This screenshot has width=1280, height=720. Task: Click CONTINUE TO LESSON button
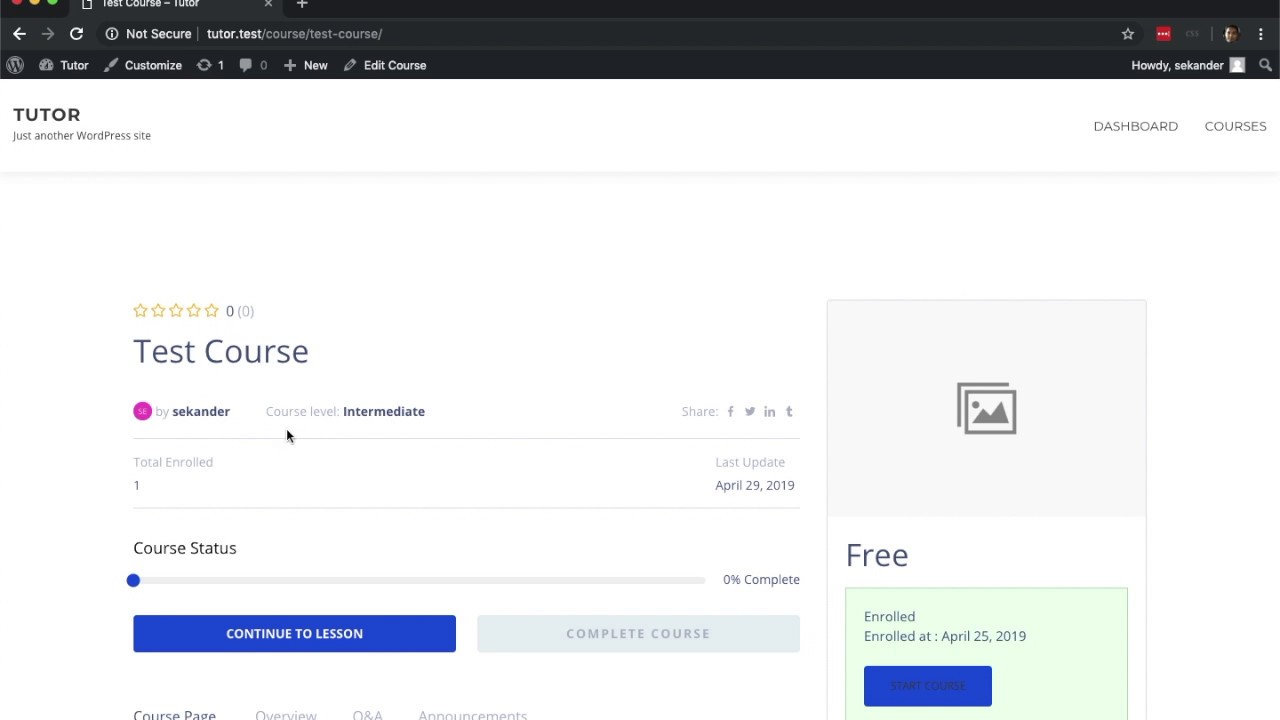pos(294,633)
